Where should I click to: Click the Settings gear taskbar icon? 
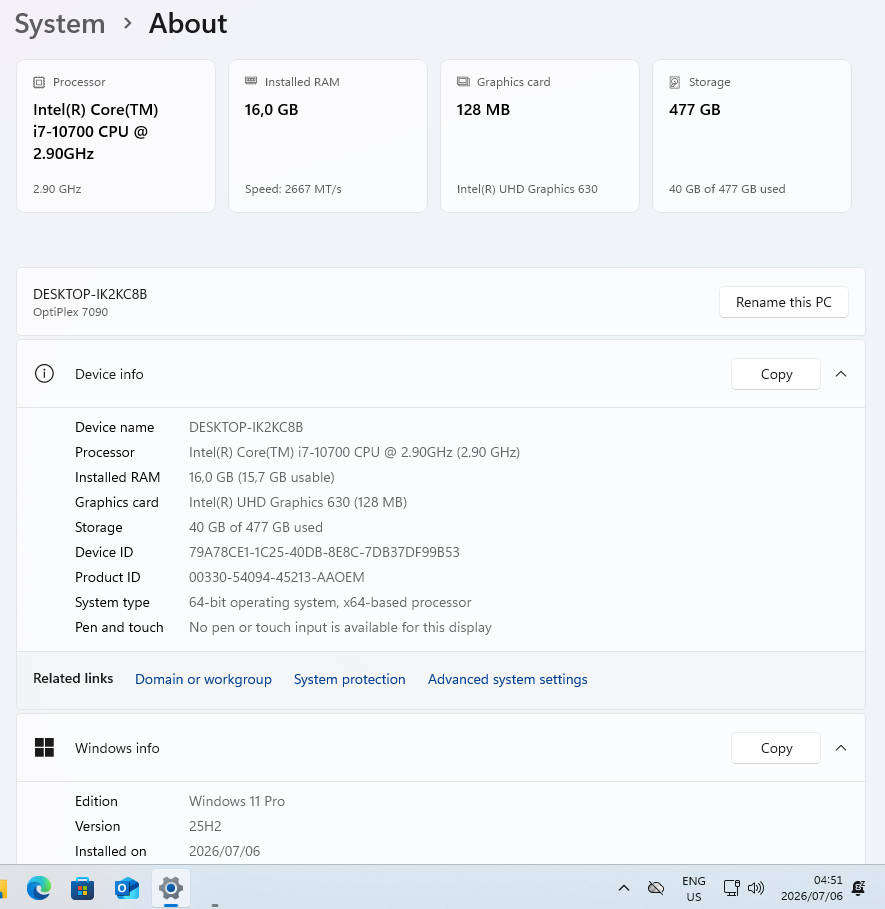point(170,888)
